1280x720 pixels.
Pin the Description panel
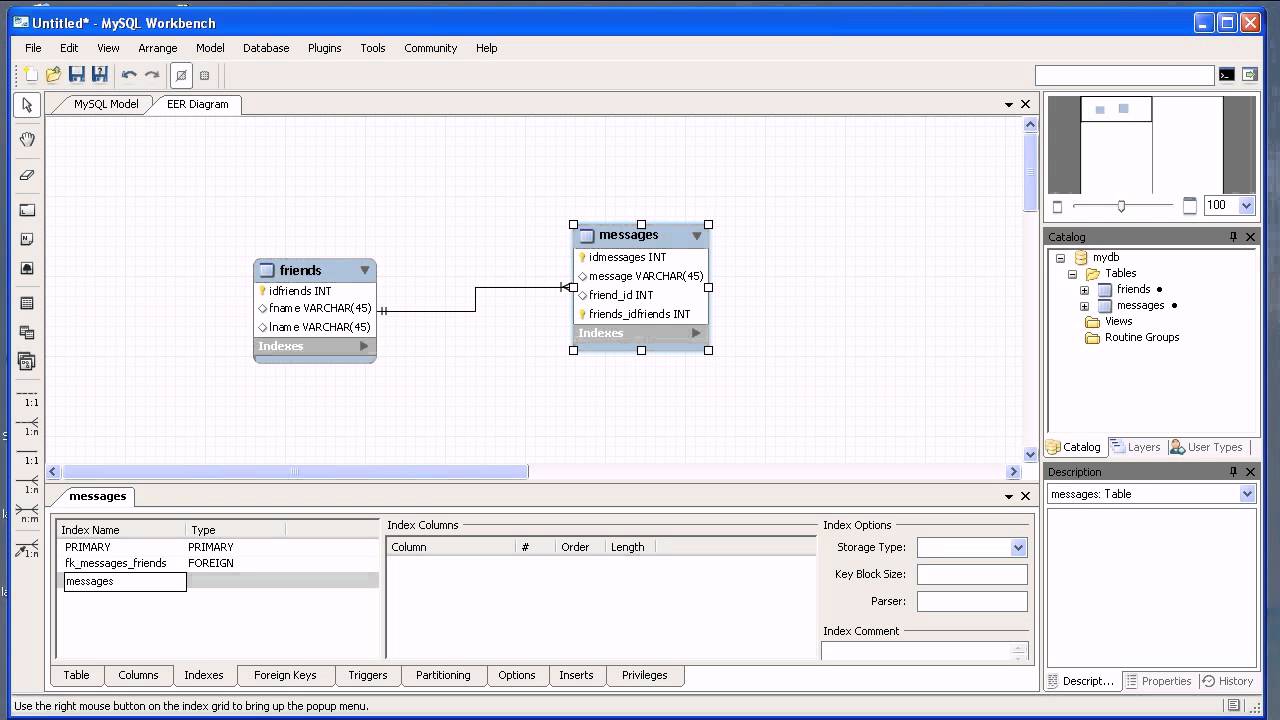point(1233,472)
